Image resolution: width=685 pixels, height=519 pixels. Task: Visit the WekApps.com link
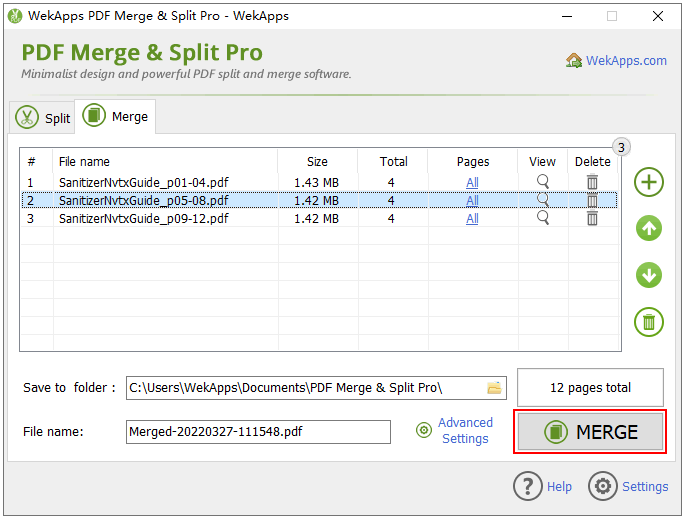click(x=626, y=61)
